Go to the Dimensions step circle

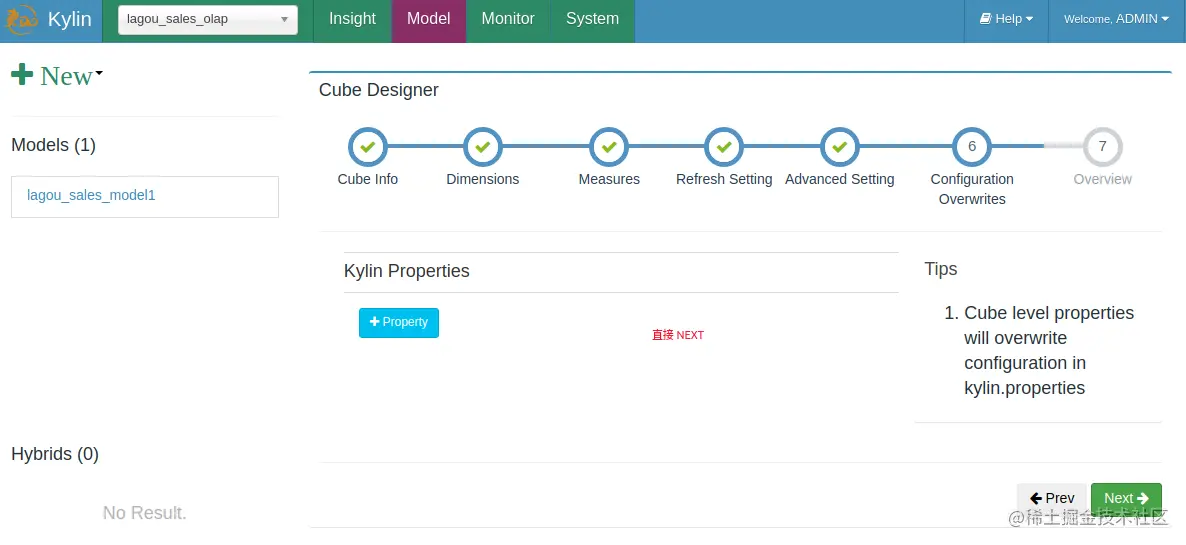(x=483, y=147)
